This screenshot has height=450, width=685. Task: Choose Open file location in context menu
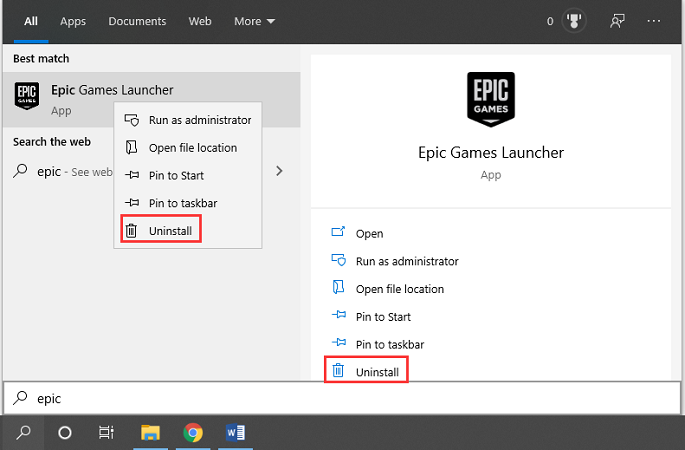tap(188, 148)
